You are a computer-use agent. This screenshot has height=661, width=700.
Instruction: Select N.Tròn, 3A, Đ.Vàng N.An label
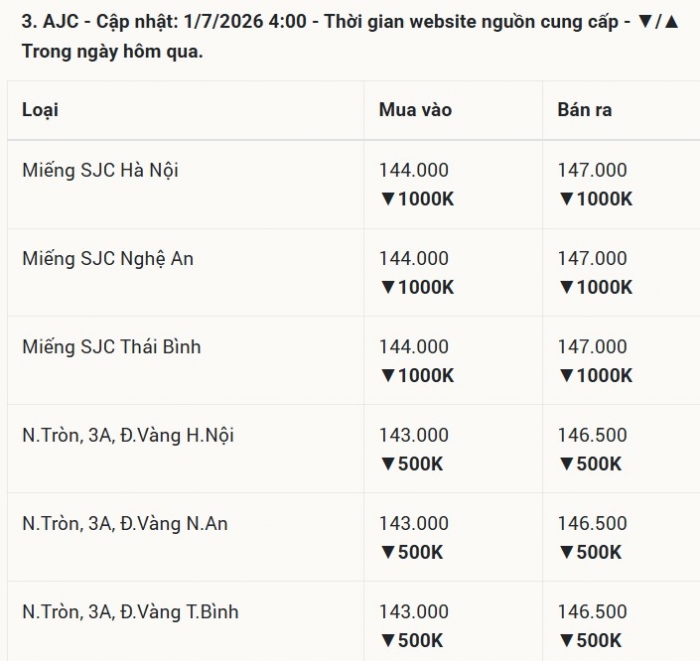[x=125, y=524]
